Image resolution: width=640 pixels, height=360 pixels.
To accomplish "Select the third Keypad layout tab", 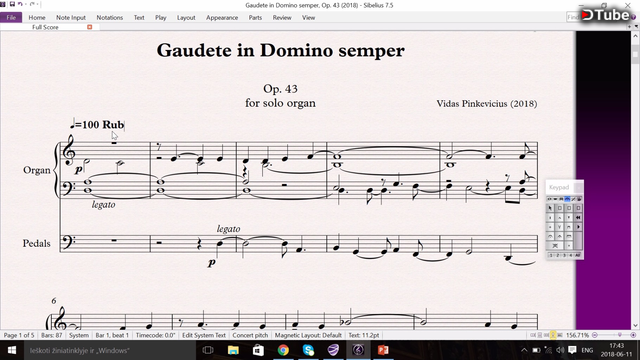I will 561,199.
